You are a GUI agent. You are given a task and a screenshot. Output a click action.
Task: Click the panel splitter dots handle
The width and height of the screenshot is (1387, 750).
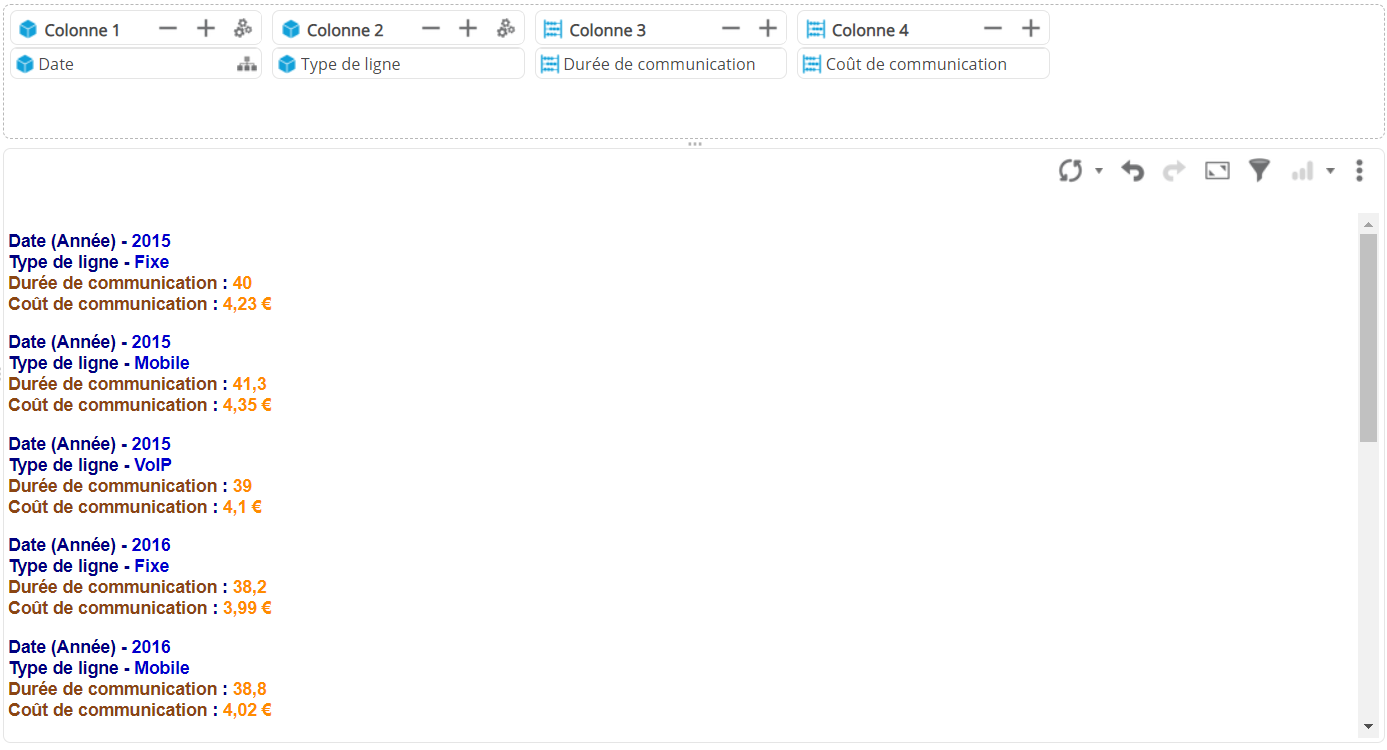tap(694, 144)
